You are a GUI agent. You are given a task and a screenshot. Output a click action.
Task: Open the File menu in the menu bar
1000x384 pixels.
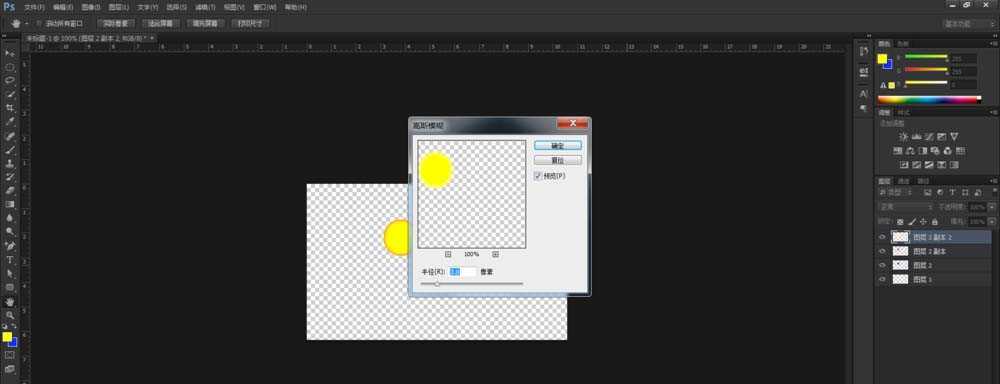click(34, 8)
